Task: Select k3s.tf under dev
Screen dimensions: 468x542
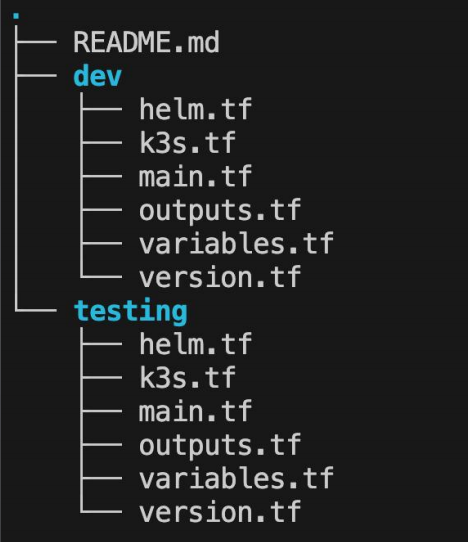Action: click(187, 143)
